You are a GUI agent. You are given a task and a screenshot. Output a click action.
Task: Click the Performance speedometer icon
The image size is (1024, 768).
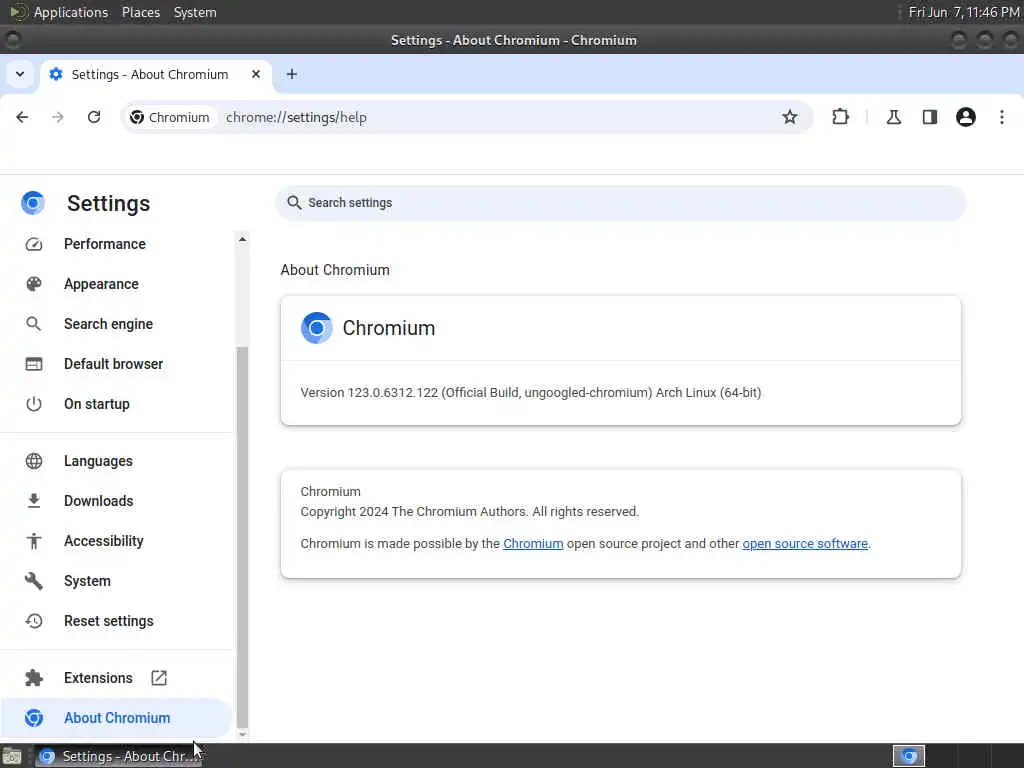point(34,244)
